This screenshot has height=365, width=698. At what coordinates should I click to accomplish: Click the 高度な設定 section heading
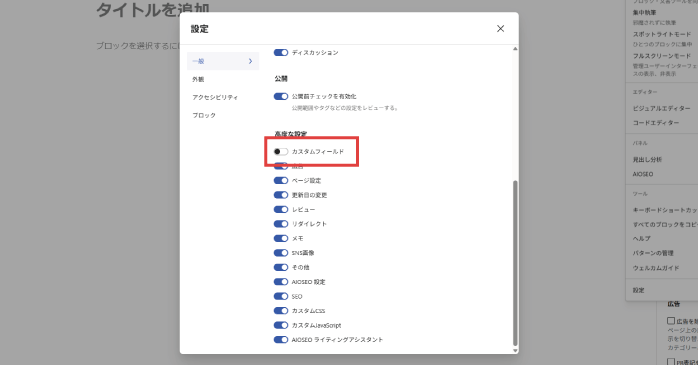pyautogui.click(x=291, y=134)
